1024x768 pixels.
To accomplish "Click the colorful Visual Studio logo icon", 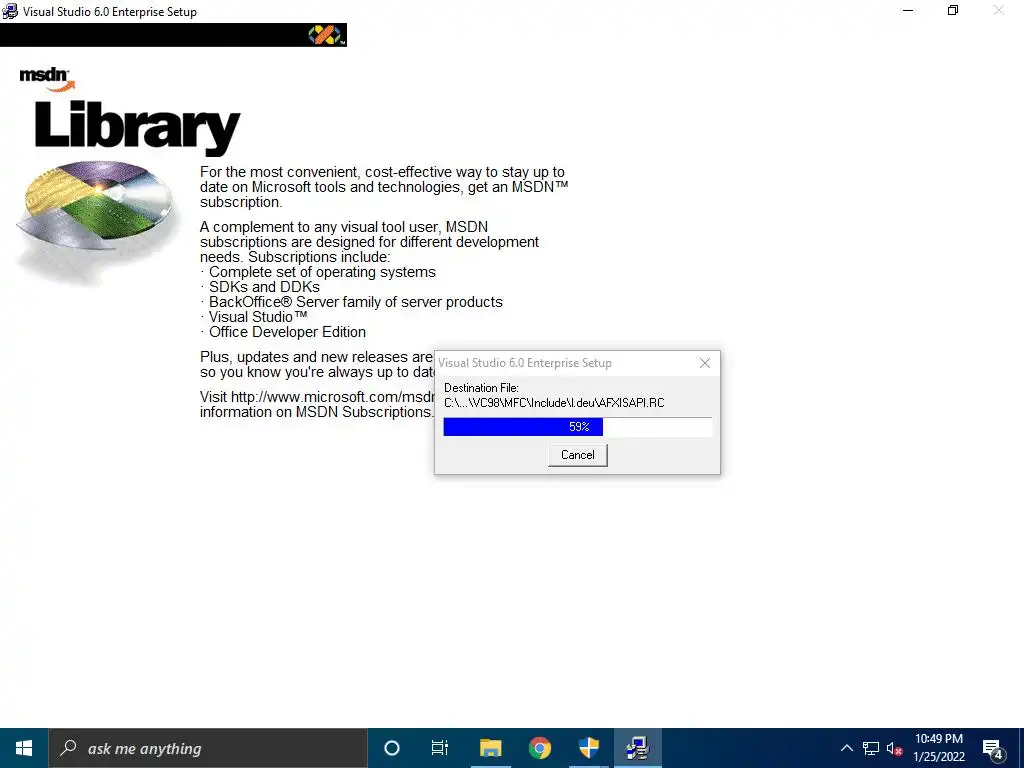I will (x=325, y=35).
